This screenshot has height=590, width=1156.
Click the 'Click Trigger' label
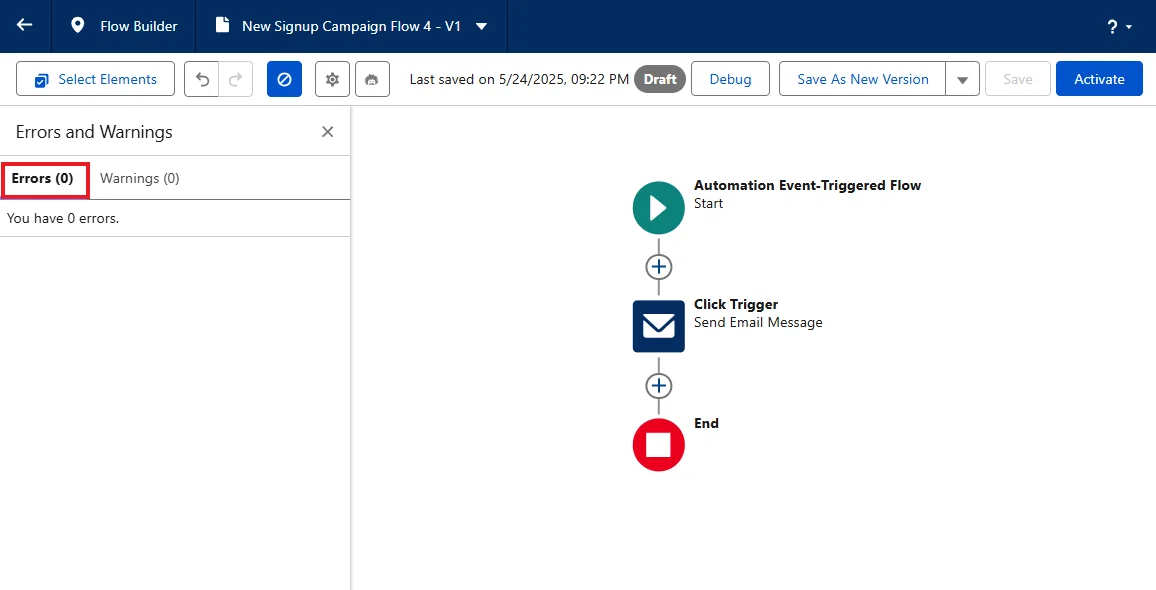click(736, 304)
